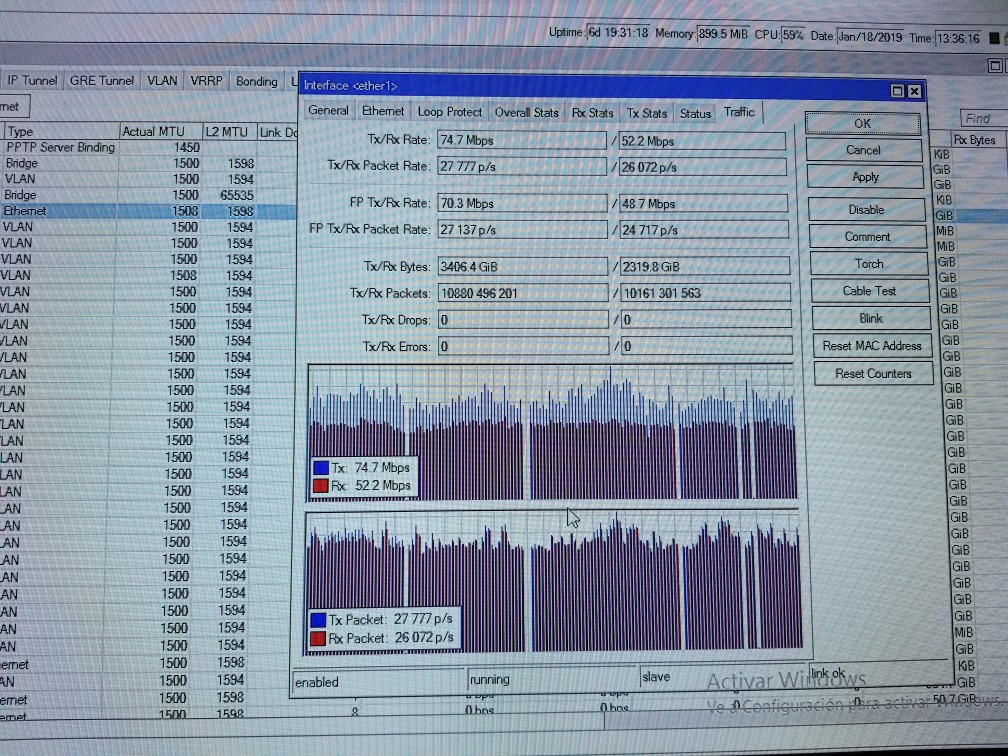
Task: Click the Memory value 899.5 MiB
Action: coord(723,33)
